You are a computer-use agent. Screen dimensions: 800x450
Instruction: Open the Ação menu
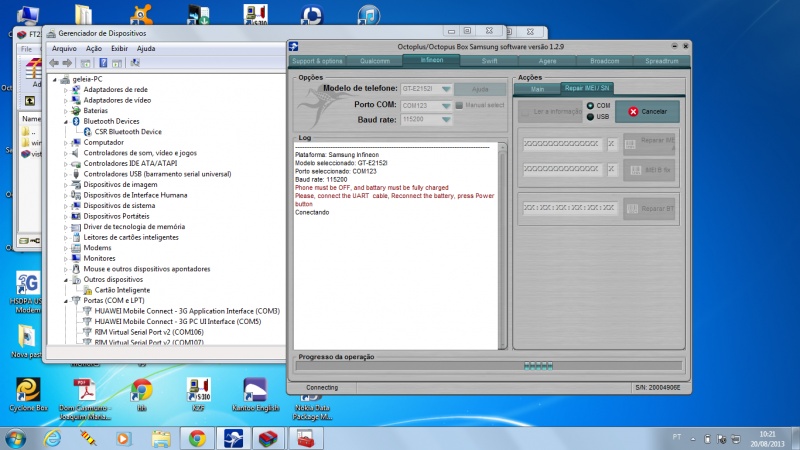click(93, 48)
